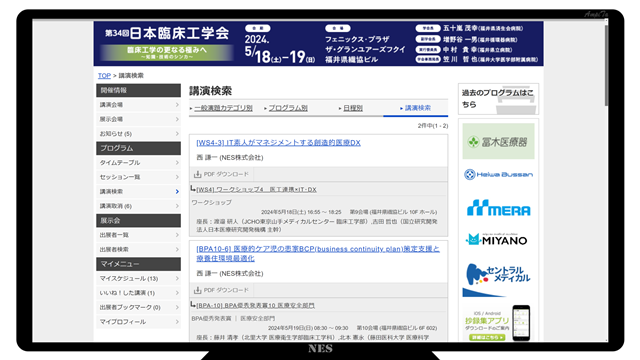Click the 2件中(1 - 2) result count

[x=433, y=126]
